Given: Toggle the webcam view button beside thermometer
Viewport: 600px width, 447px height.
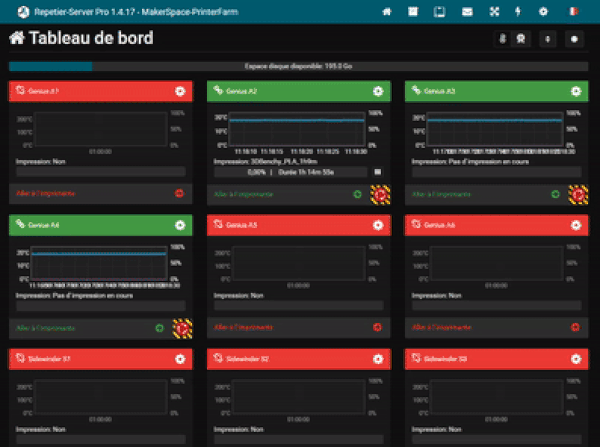Looking at the screenshot, I should (x=519, y=40).
